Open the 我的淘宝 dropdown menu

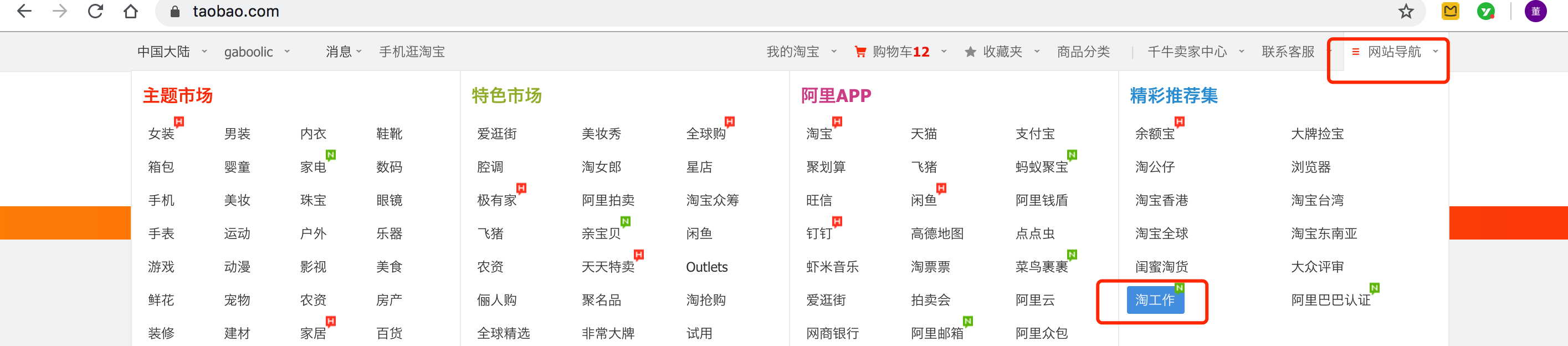pos(801,52)
